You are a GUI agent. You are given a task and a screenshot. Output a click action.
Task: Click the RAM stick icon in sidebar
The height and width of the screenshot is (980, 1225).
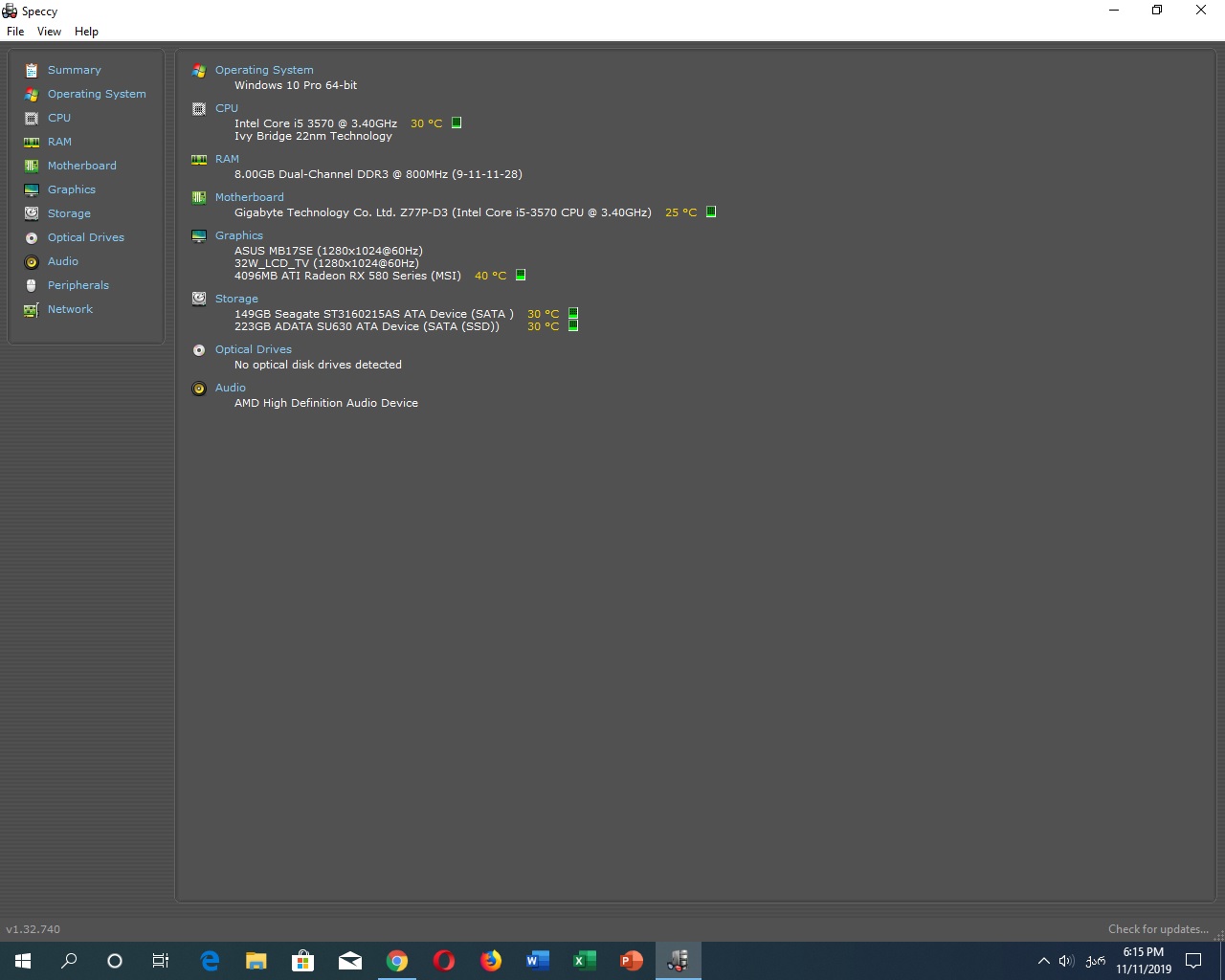32,142
